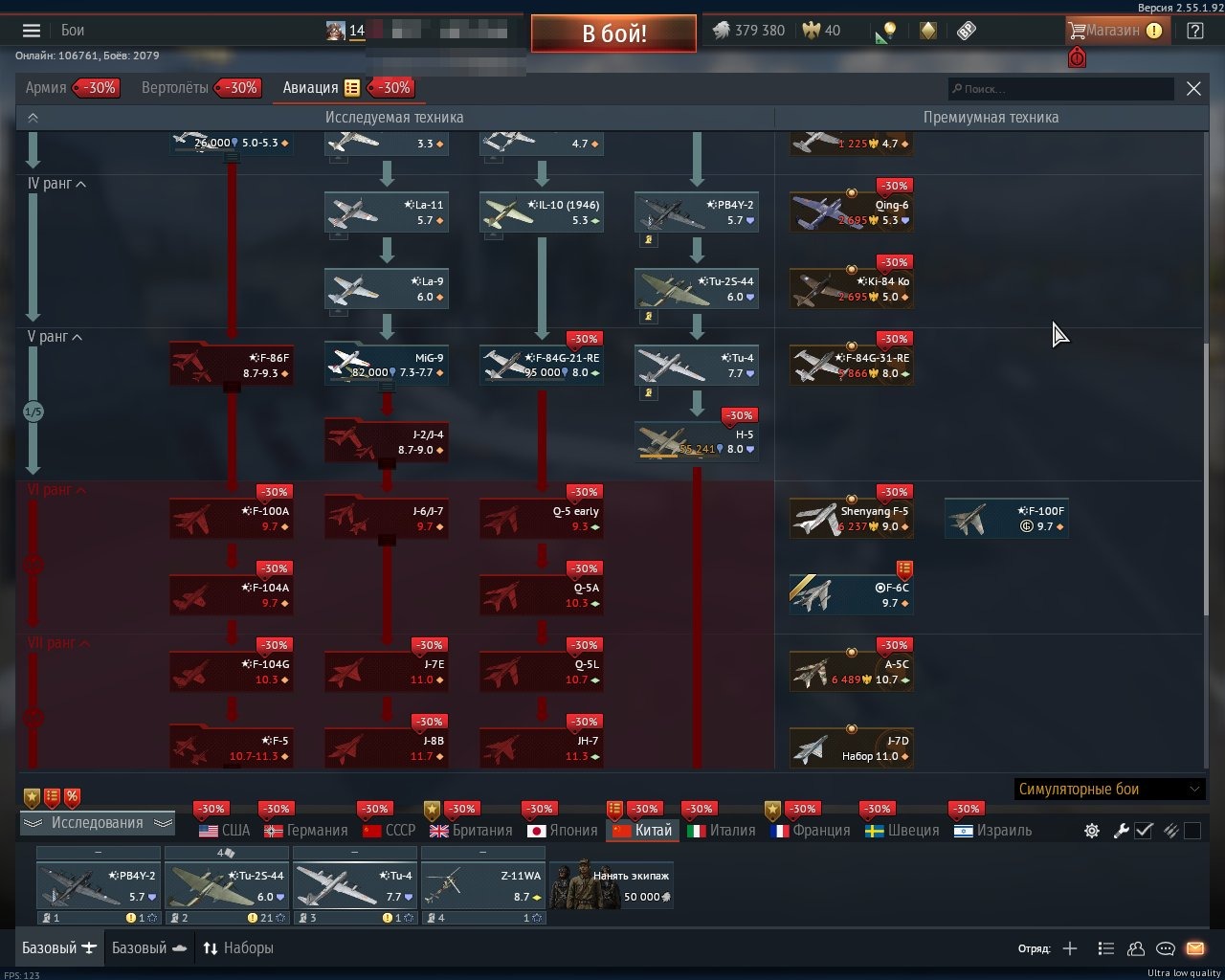Open the contacts people icon
Screen dimensions: 1225x980
pyautogui.click(x=1136, y=948)
